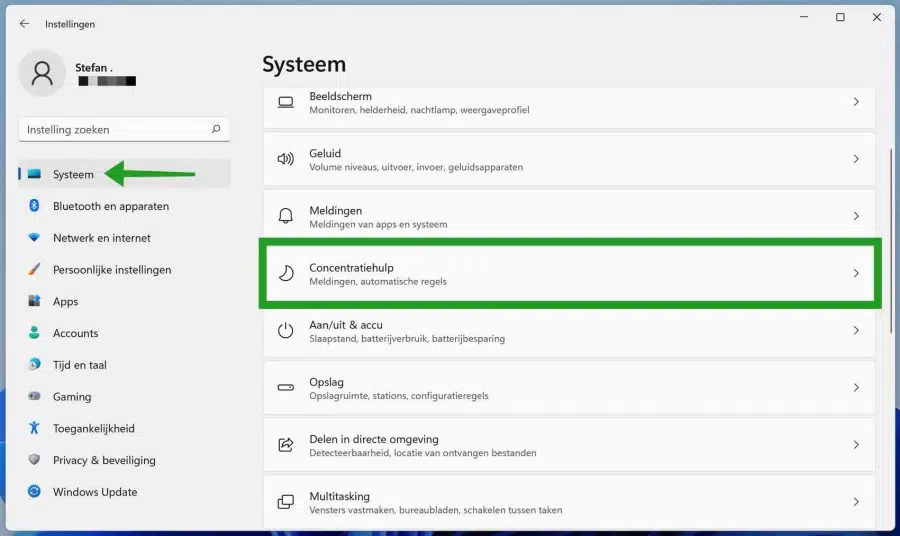
Task: Expand Aan/uit & accu via its chevron
Action: point(856,331)
